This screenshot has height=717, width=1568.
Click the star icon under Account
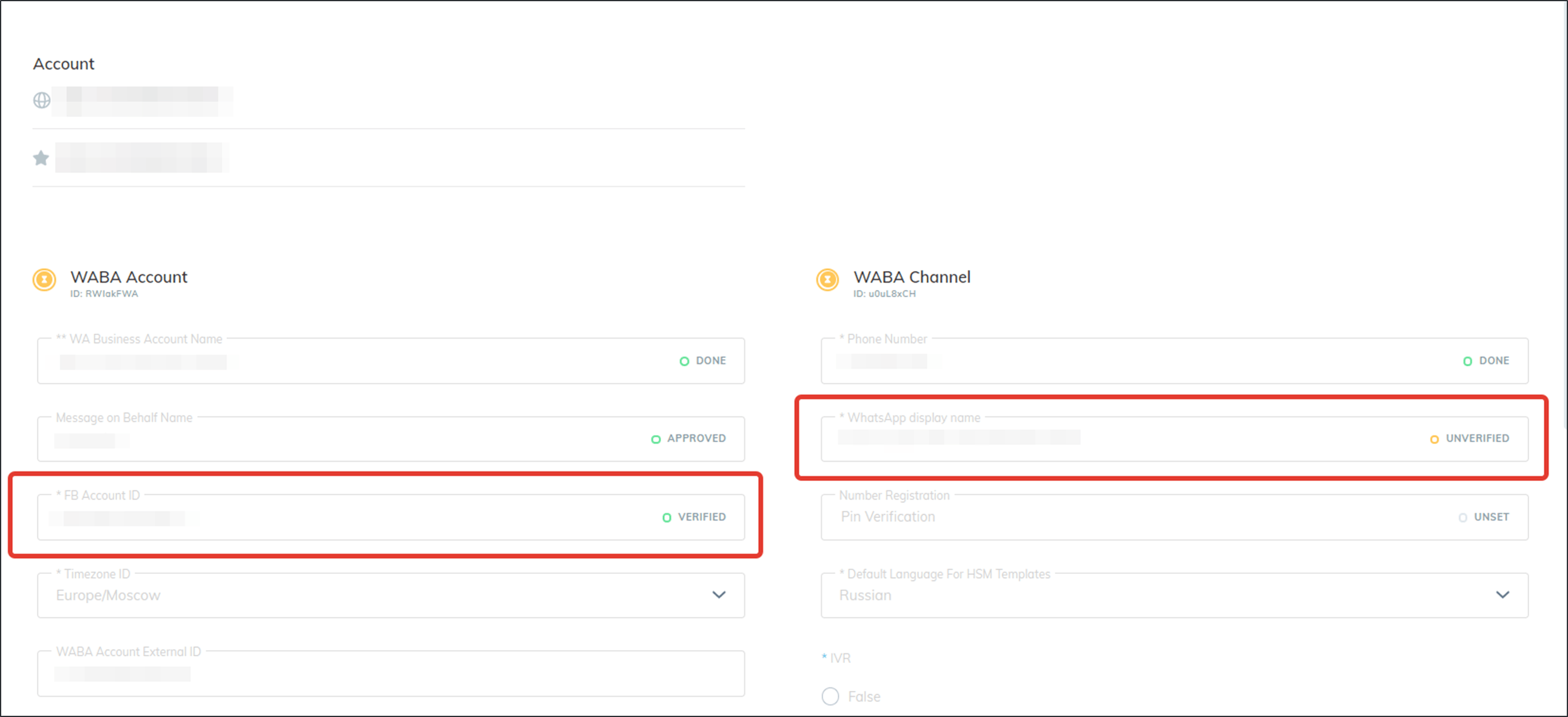[41, 158]
